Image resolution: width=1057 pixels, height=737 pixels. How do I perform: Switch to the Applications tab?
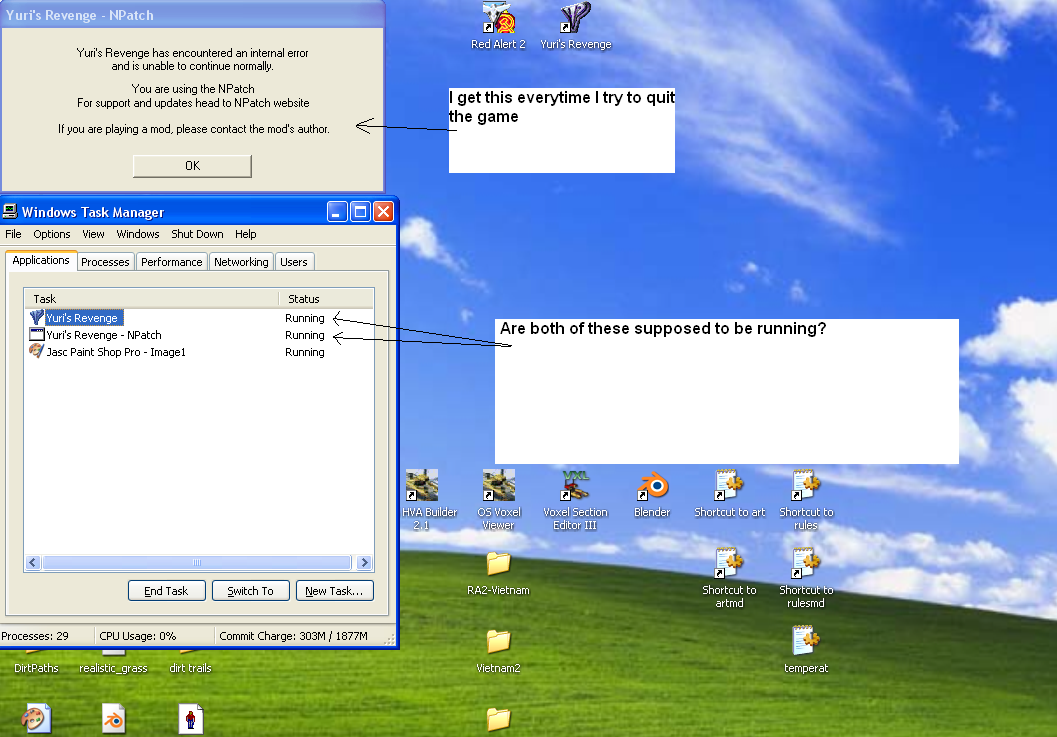click(41, 260)
